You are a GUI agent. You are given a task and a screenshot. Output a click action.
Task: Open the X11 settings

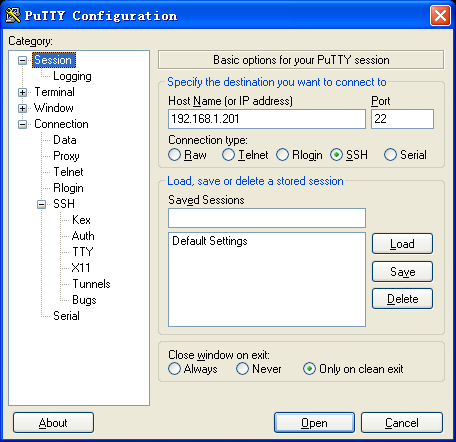click(81, 268)
